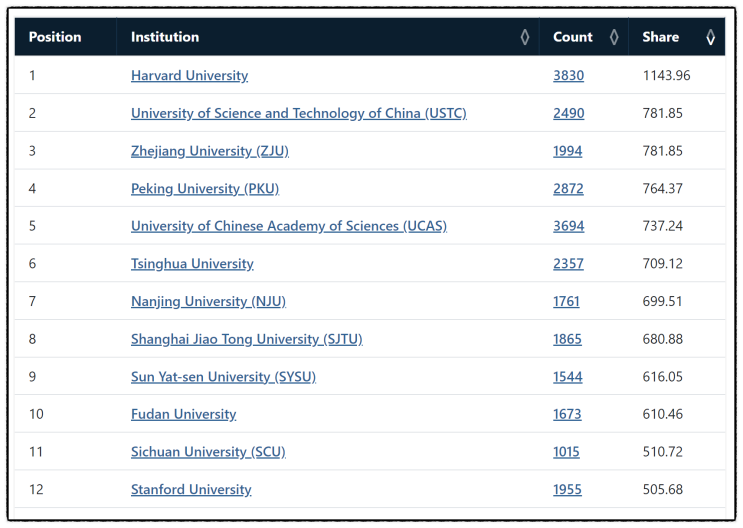743x528 pixels.
Task: Open the Tsinghua University link
Action: [192, 264]
